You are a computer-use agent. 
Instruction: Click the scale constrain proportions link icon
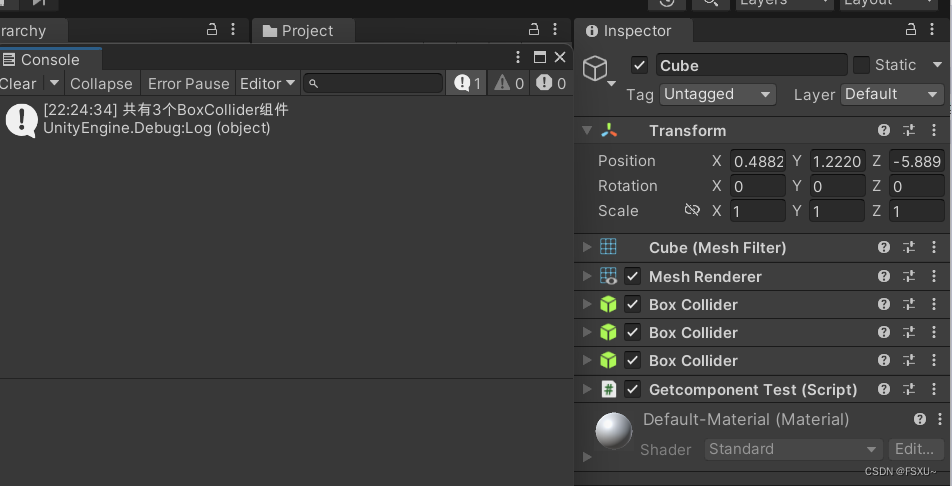[x=692, y=211]
